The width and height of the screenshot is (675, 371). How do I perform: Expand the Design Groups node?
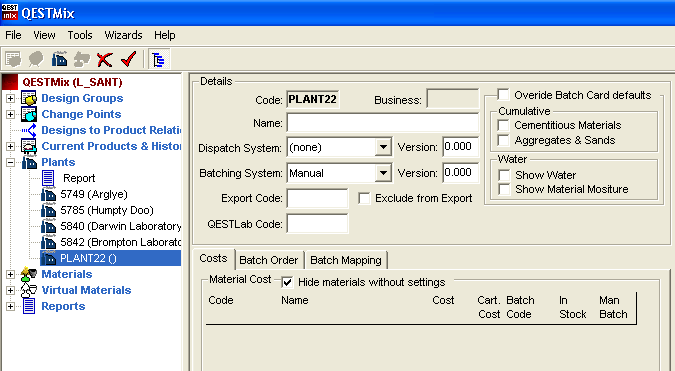(x=10, y=99)
